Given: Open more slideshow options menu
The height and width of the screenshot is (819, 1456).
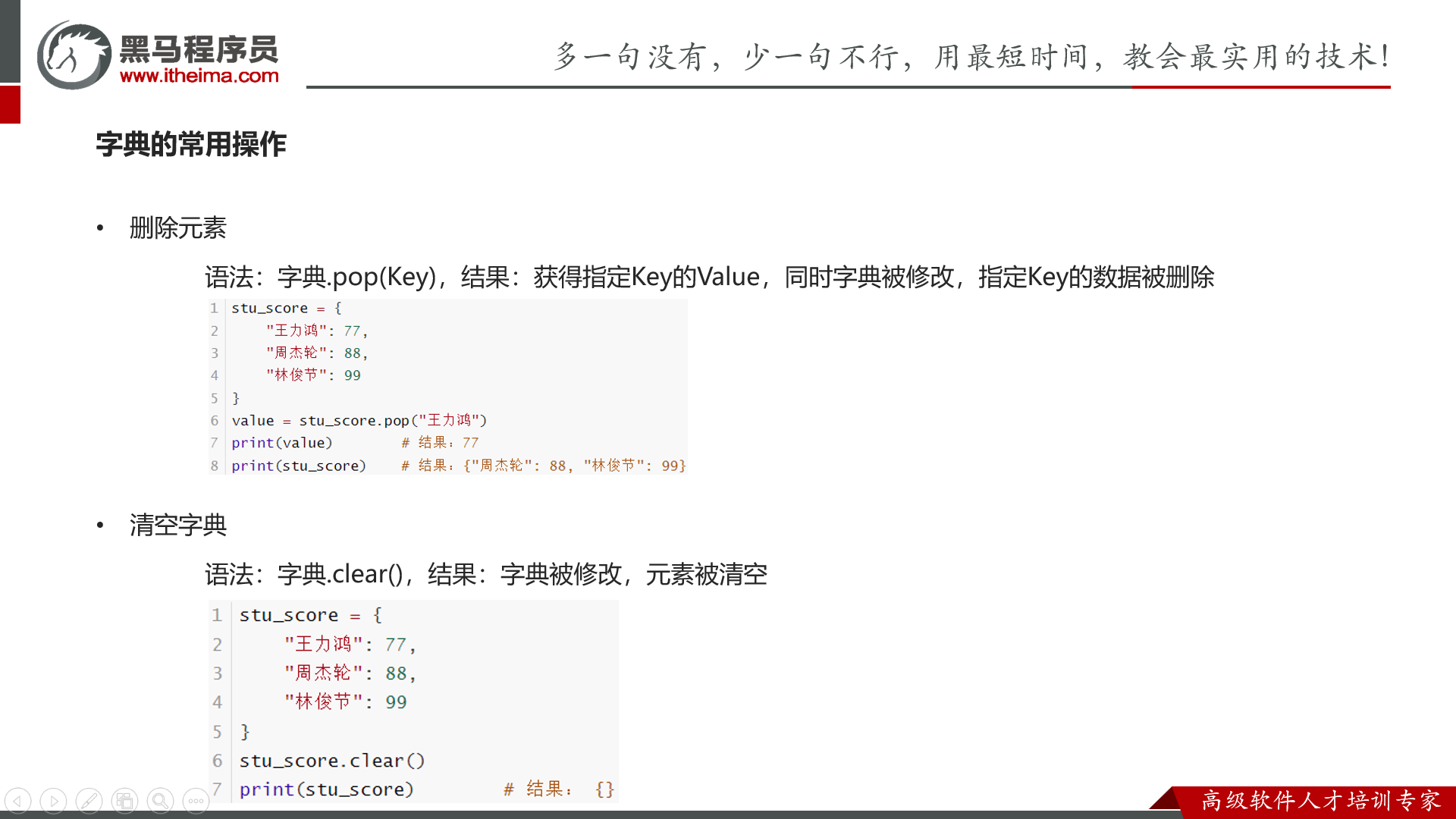Looking at the screenshot, I should (196, 801).
